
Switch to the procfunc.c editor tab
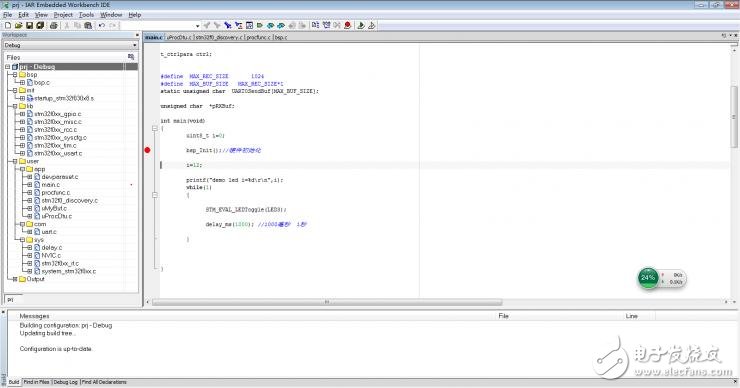(258, 37)
